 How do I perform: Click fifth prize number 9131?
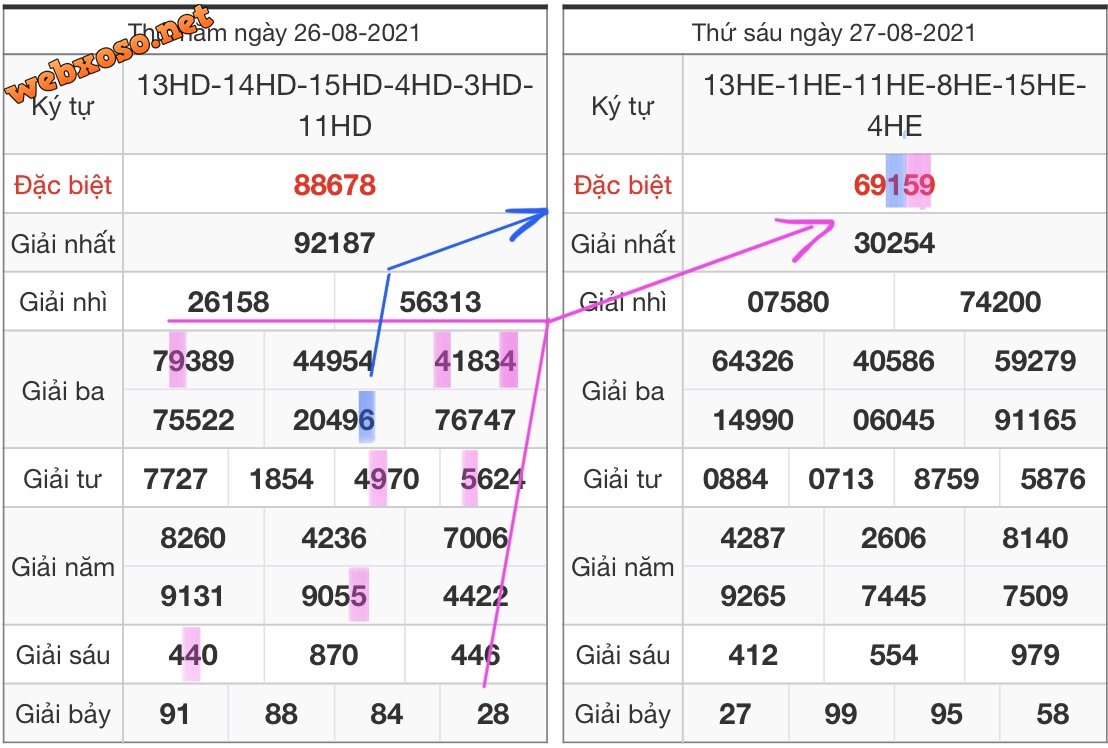193,596
